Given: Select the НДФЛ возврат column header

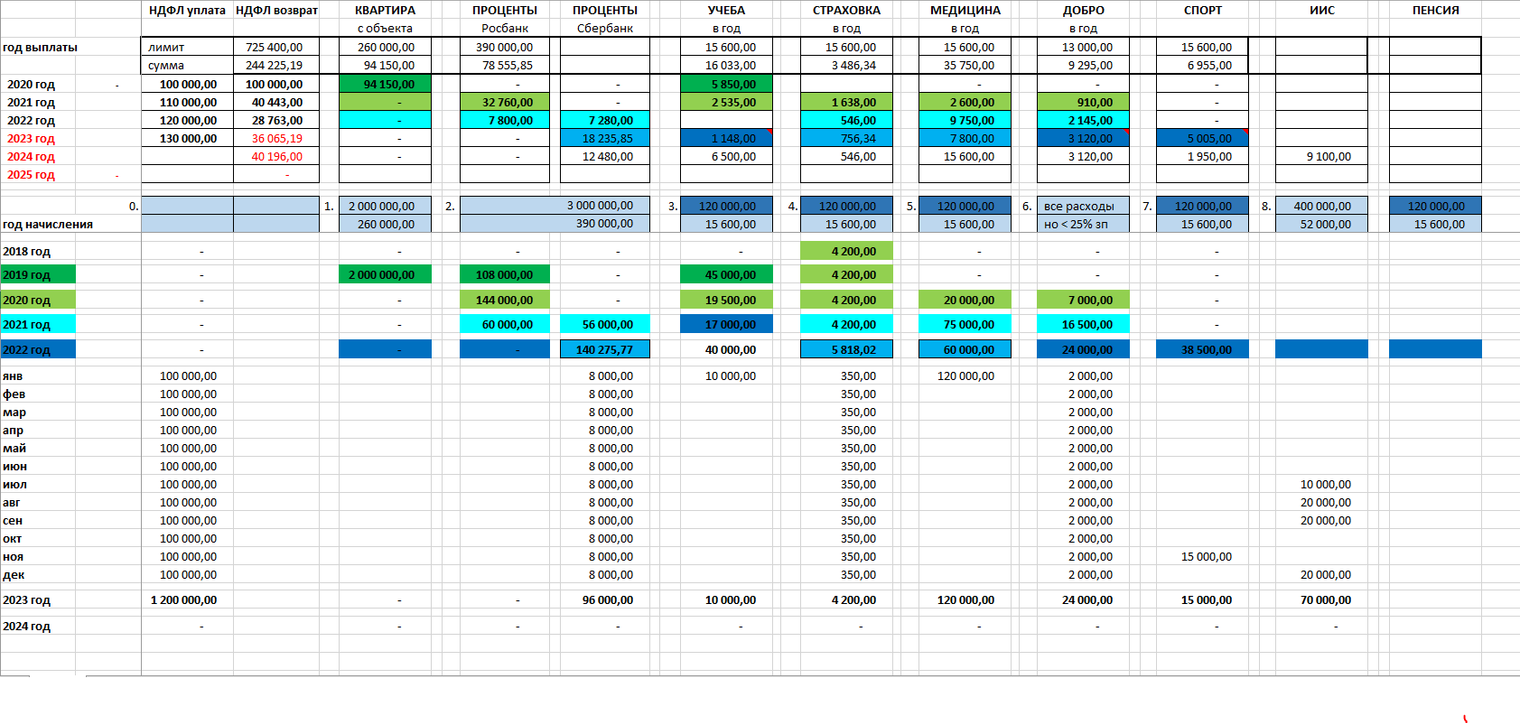Looking at the screenshot, I should [276, 10].
